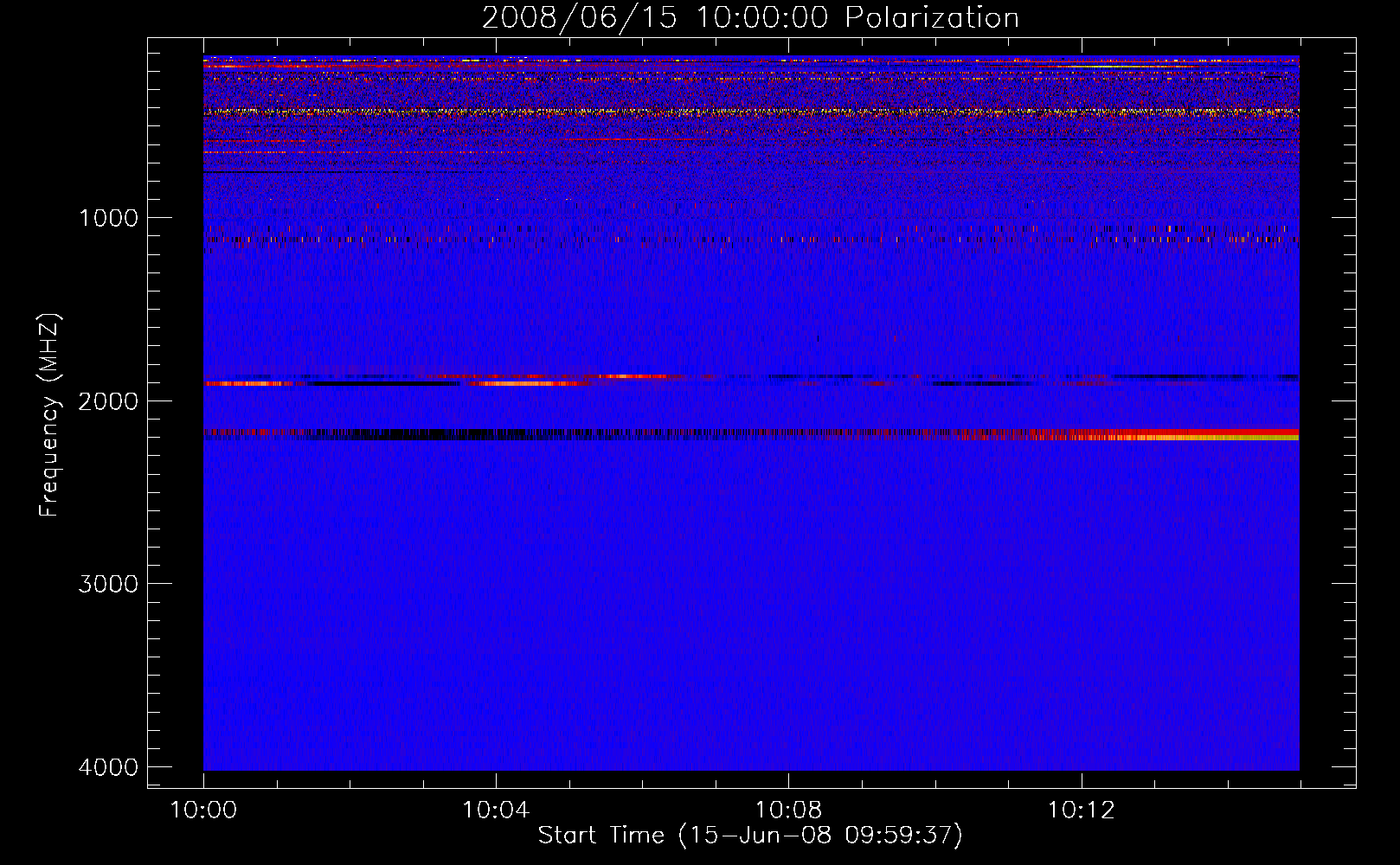This screenshot has width=1400, height=865.
Task: Click the small red speck near 1650 MHz at 10:09
Action: click(895, 338)
